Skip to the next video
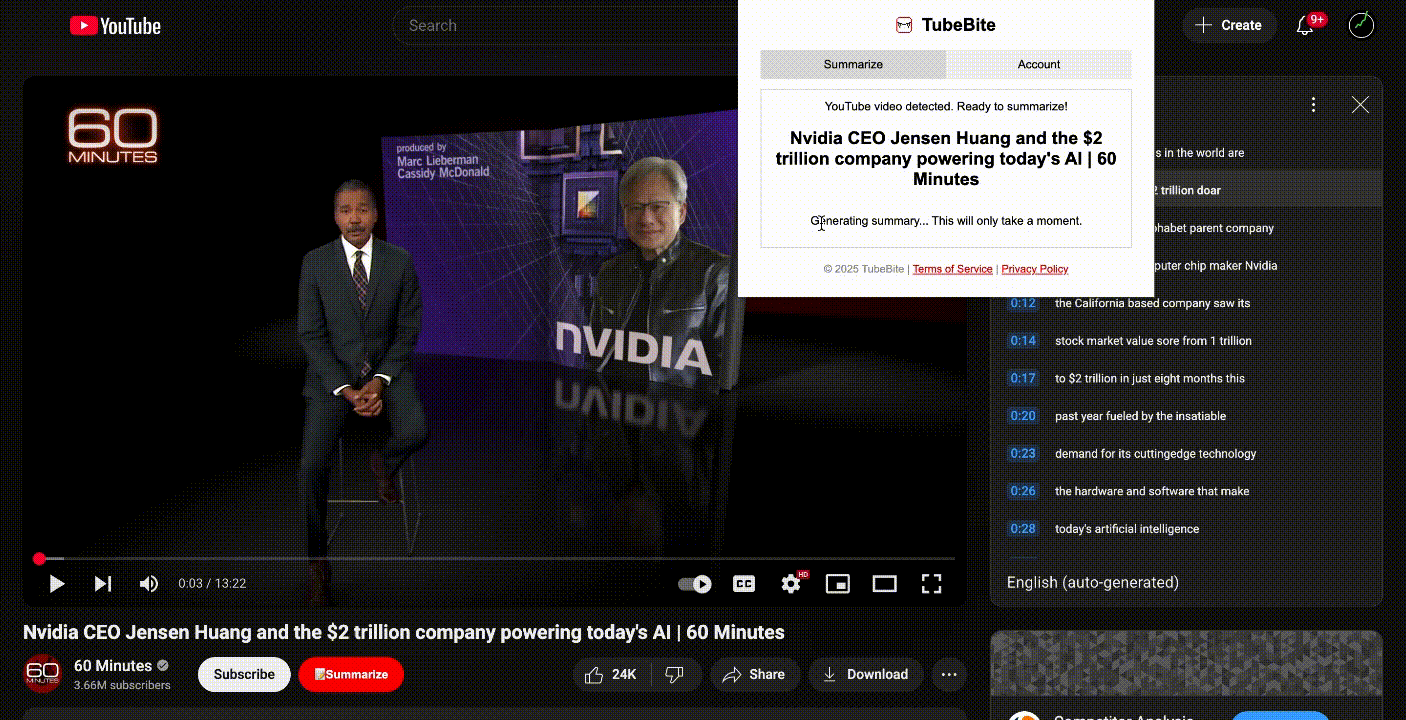 point(103,584)
